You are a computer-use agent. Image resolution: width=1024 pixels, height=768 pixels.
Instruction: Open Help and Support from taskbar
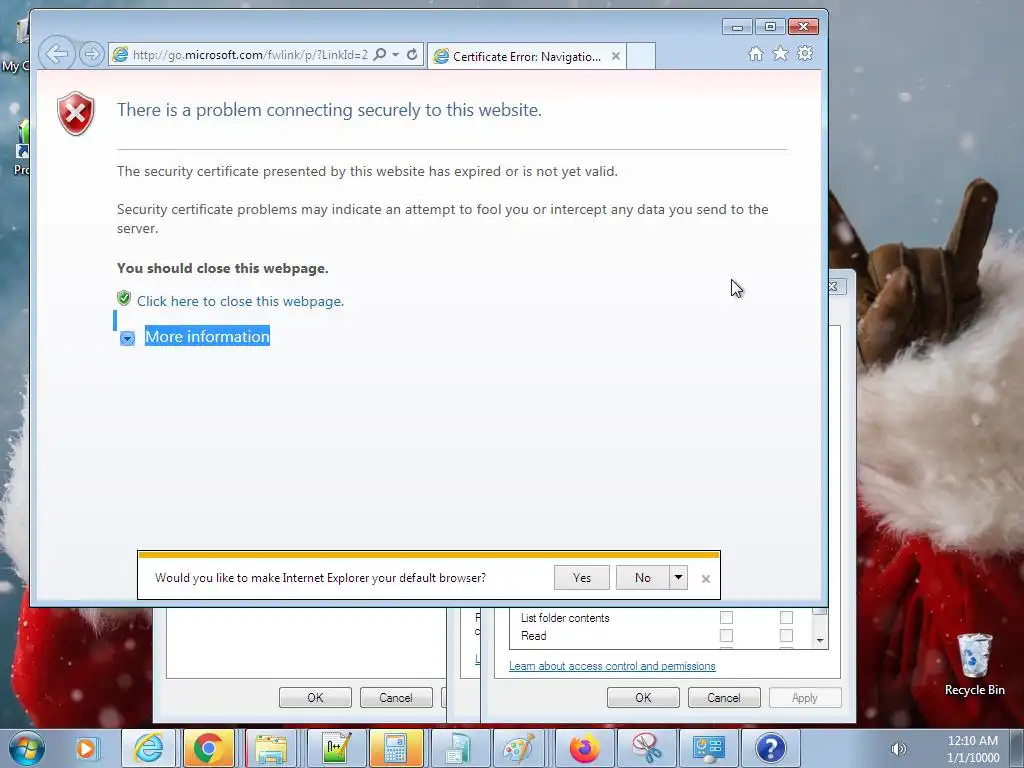(771, 748)
